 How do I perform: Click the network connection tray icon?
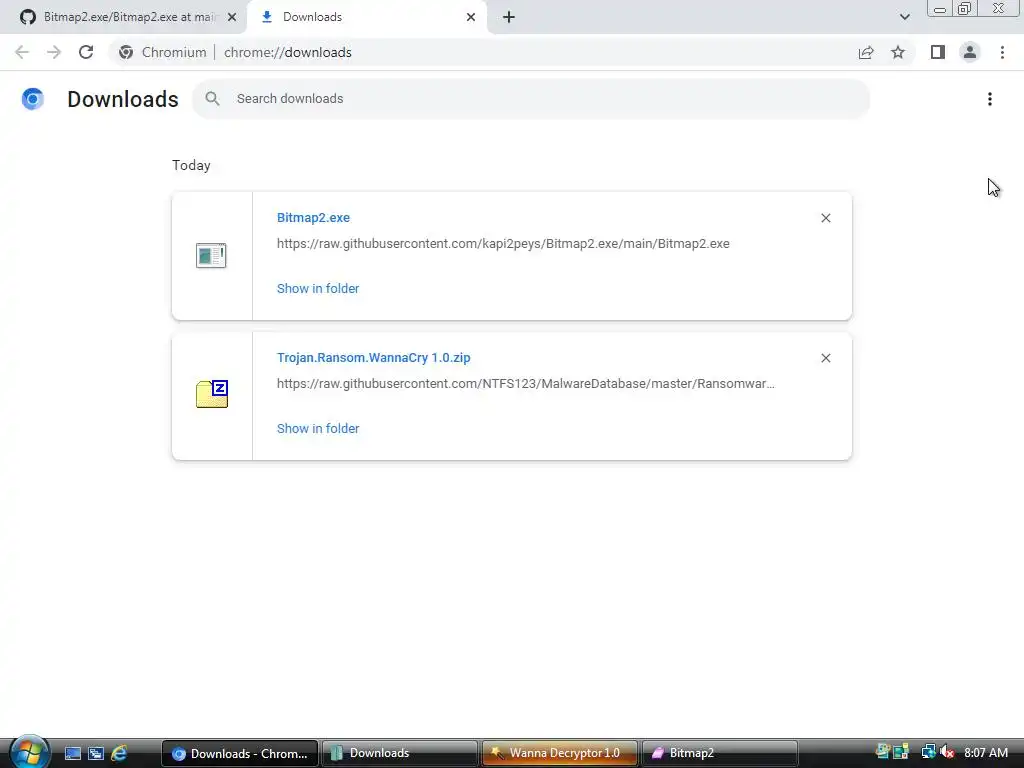927,752
